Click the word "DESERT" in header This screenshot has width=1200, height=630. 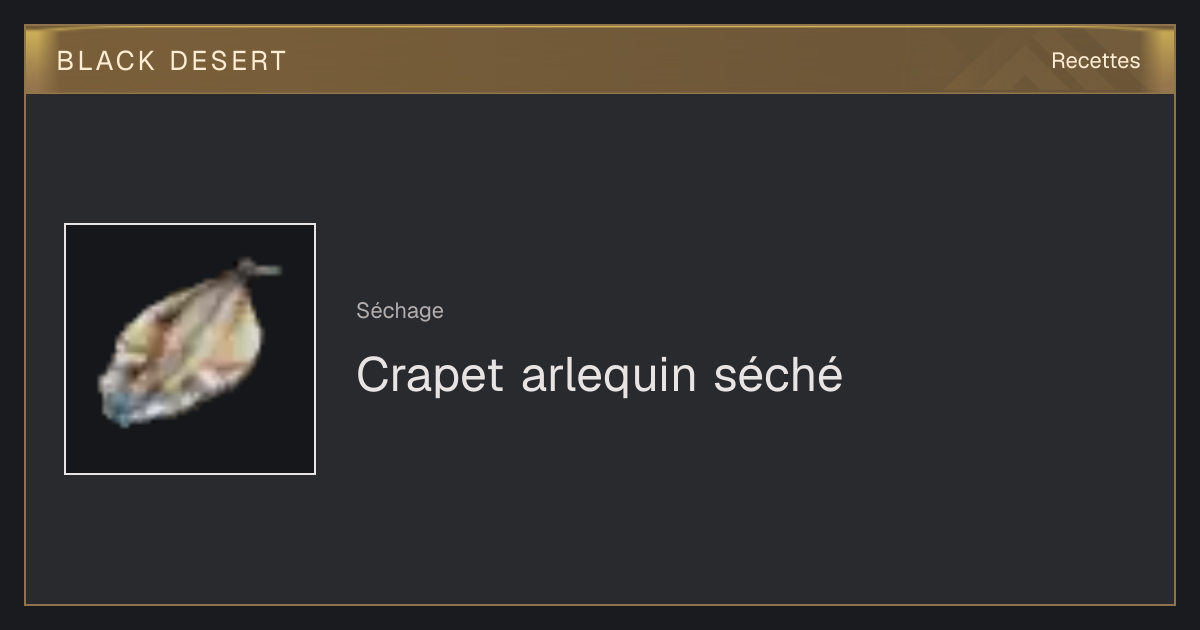(229, 61)
